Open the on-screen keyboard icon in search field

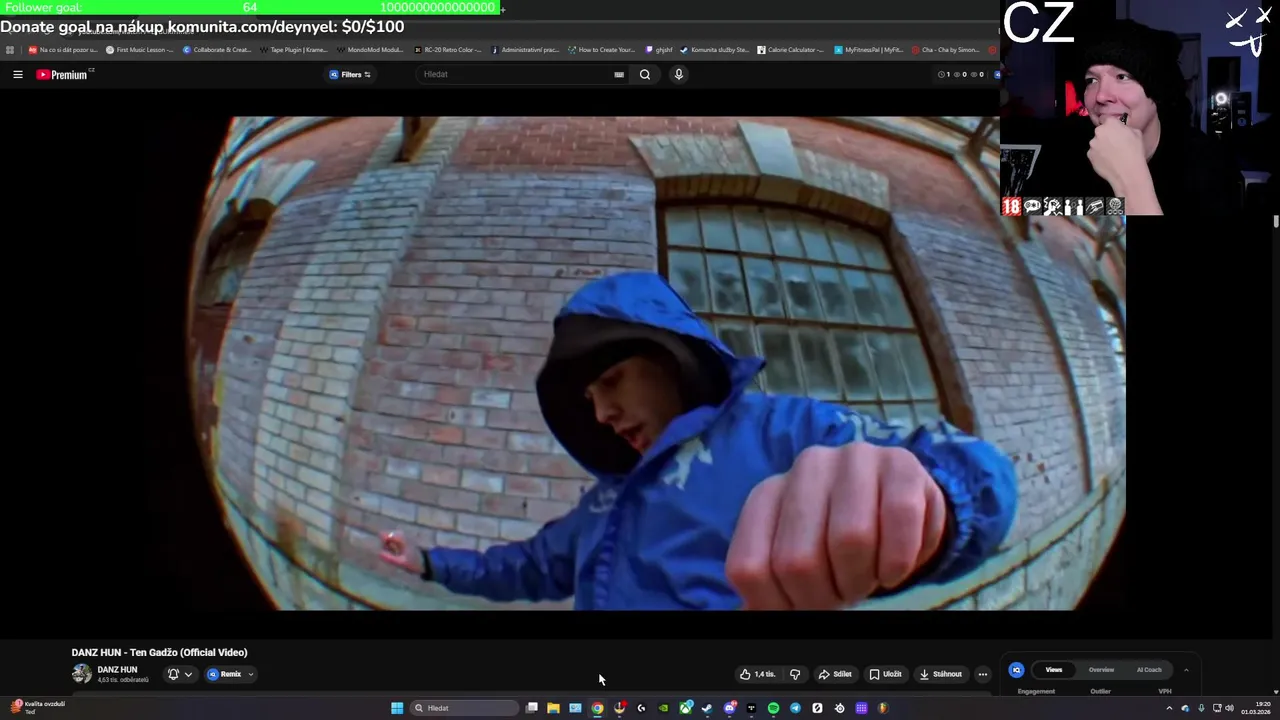(619, 74)
